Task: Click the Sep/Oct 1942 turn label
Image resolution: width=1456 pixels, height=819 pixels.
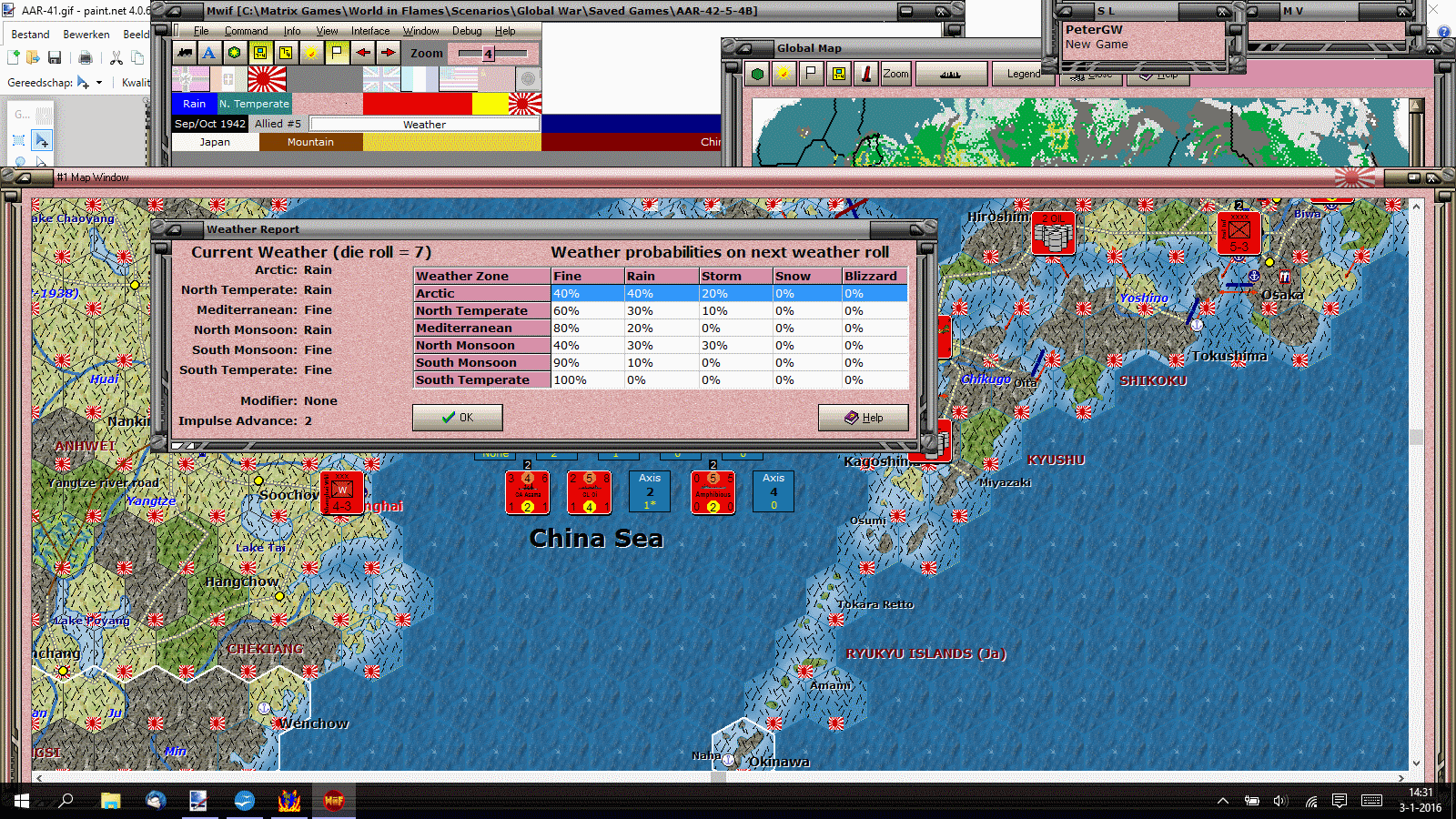Action: coord(210,124)
